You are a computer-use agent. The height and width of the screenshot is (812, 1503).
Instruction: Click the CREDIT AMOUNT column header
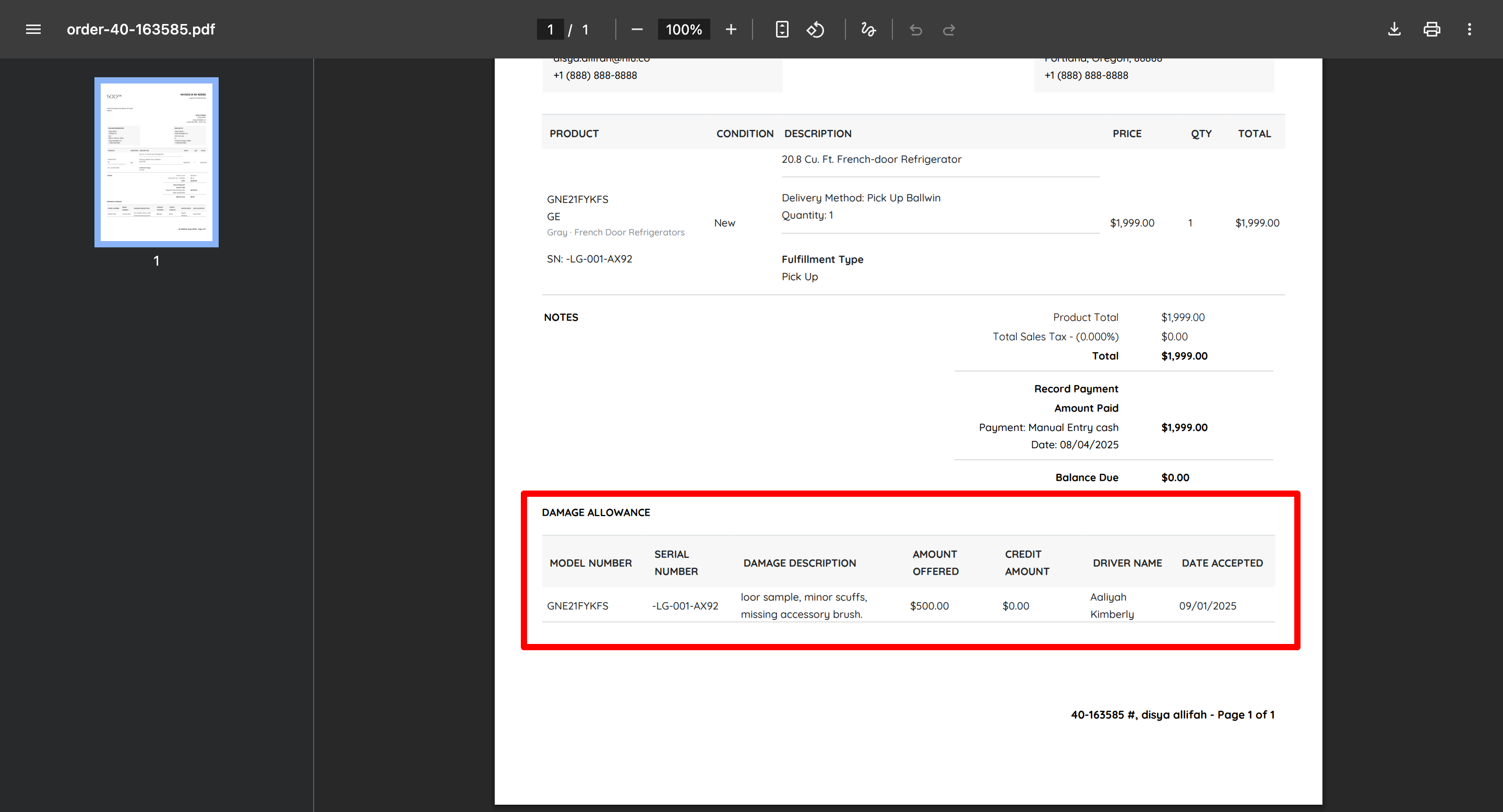point(1027,563)
